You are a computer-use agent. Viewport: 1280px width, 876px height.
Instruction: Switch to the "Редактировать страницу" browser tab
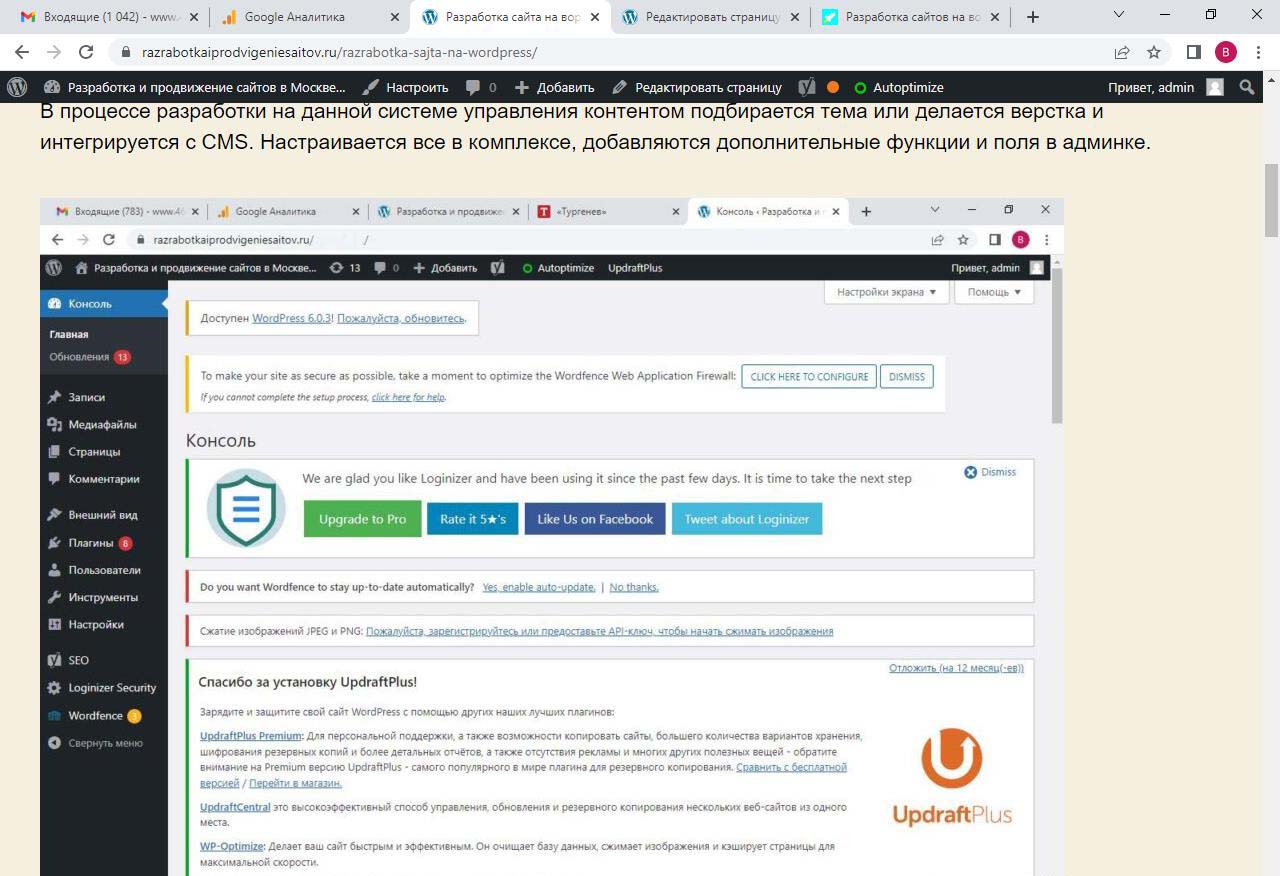tap(710, 17)
